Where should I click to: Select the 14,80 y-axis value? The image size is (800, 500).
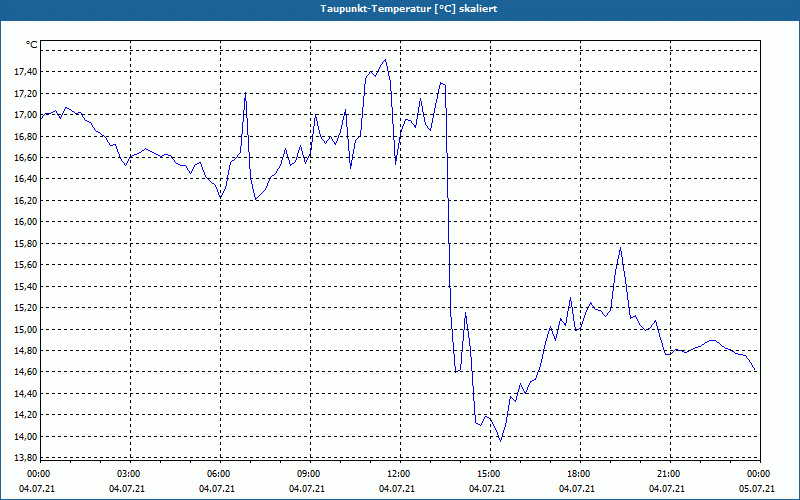(26, 351)
